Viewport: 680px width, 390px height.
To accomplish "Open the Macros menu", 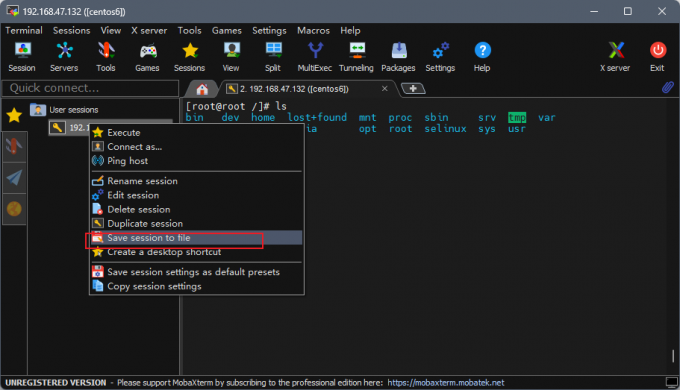I will coord(314,30).
